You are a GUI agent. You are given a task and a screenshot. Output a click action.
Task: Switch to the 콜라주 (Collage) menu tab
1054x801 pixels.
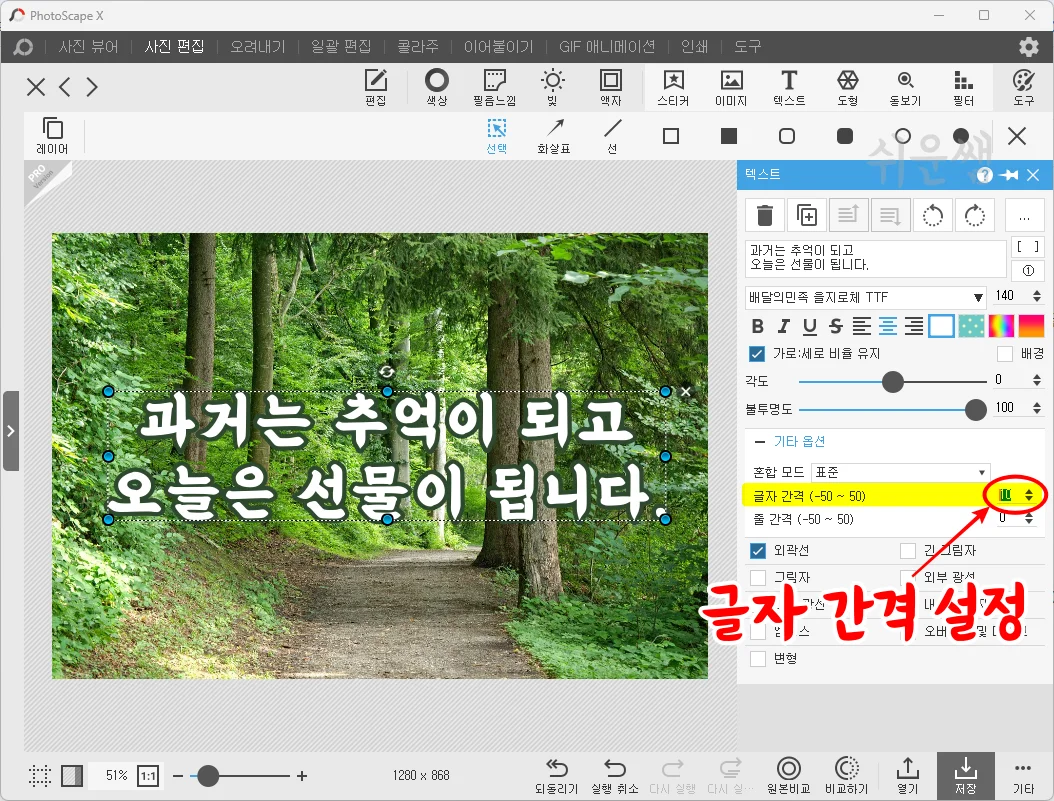[x=417, y=46]
